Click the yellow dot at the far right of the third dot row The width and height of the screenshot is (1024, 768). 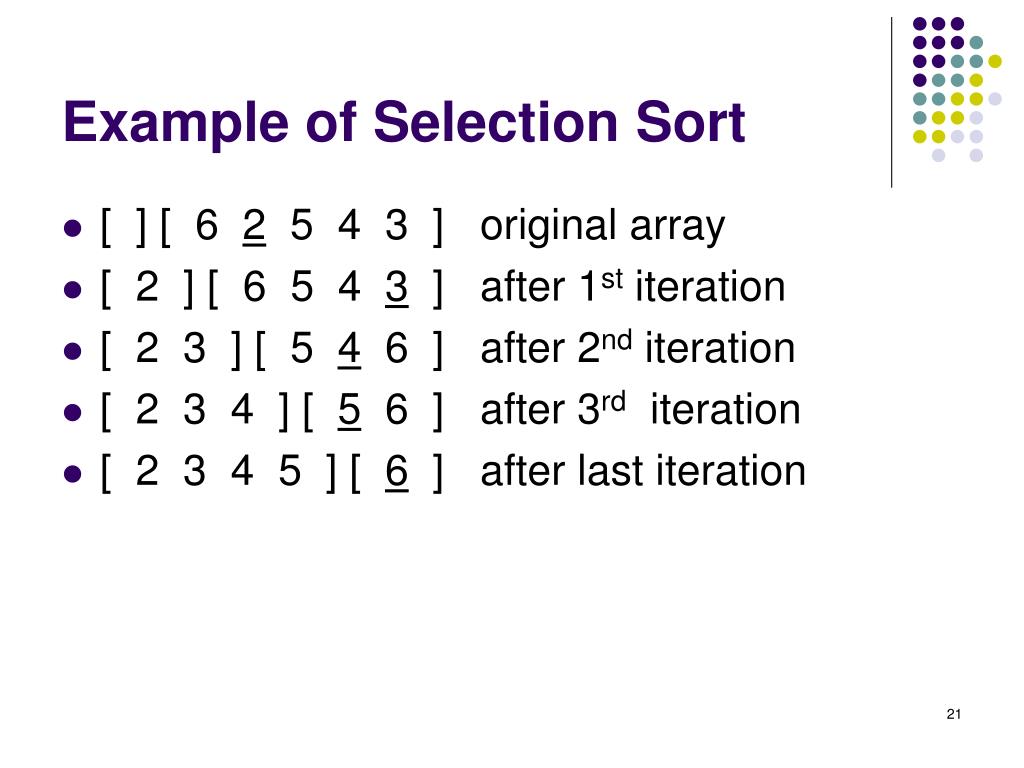point(995,61)
